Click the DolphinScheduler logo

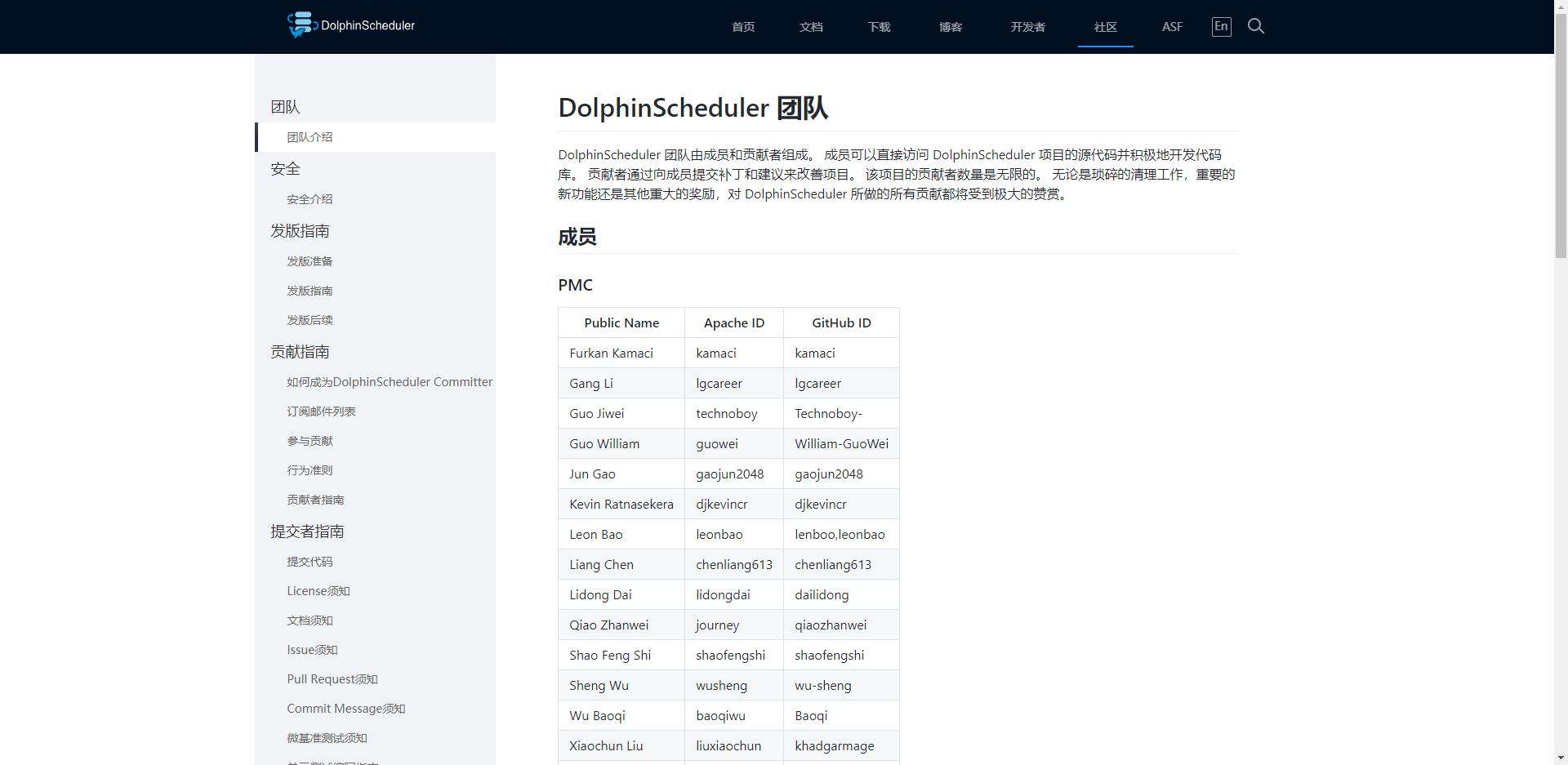(x=351, y=25)
